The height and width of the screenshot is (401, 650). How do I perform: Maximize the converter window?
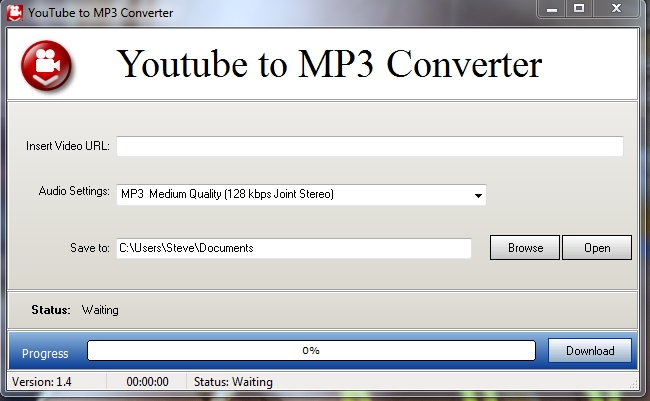(x=579, y=9)
